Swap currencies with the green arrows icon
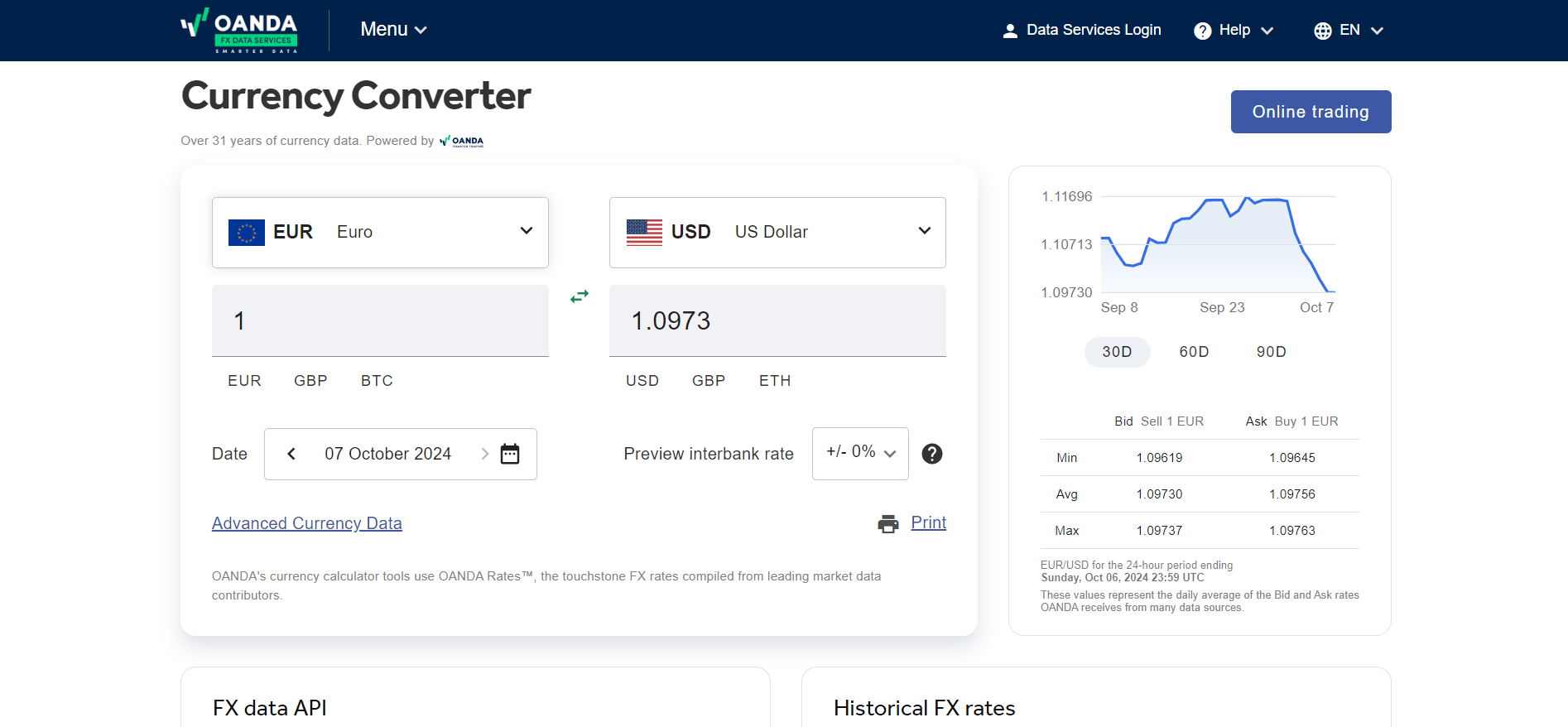Screen dimensions: 1568x727 [580, 296]
